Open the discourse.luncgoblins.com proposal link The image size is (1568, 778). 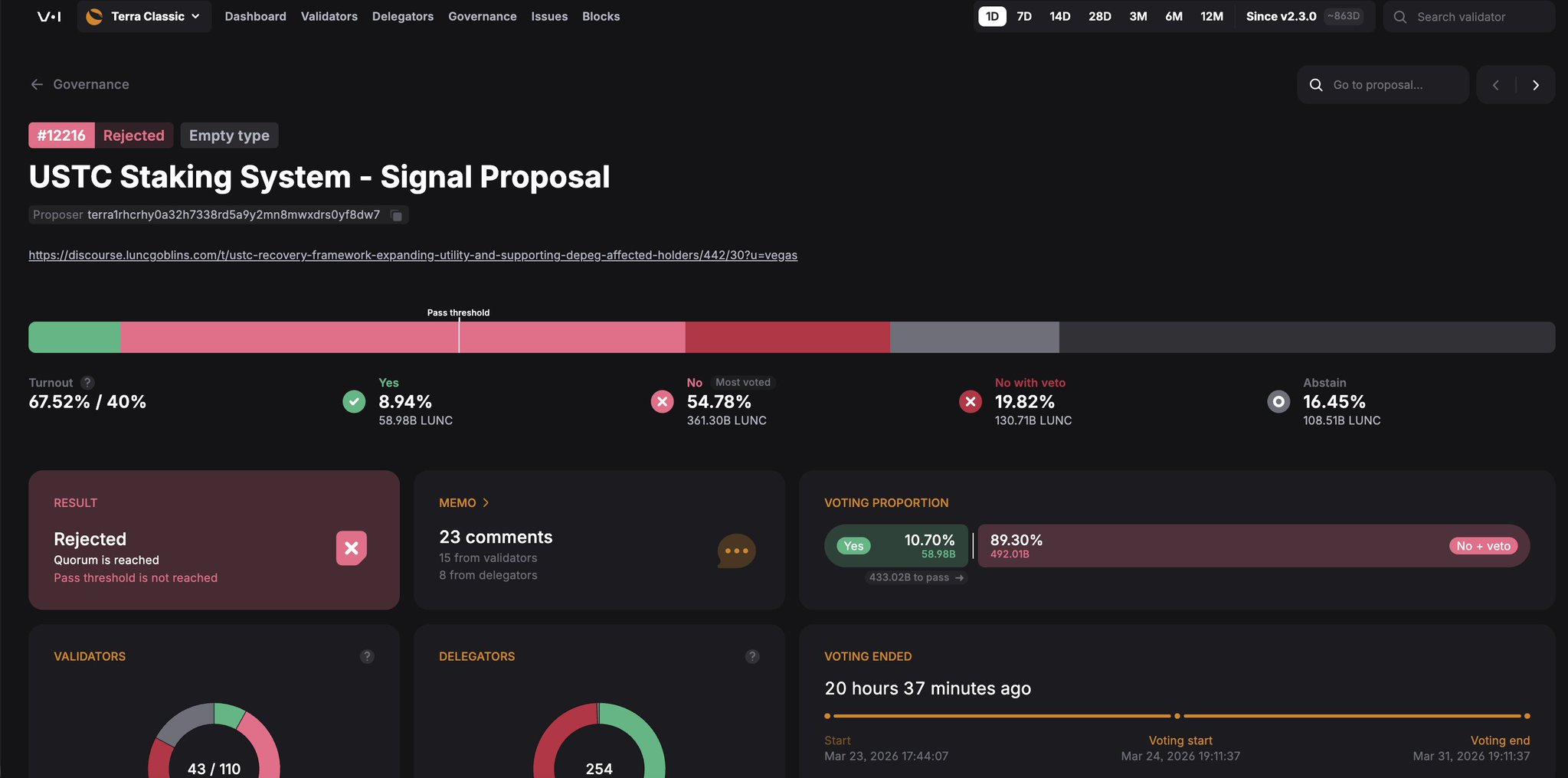click(x=413, y=255)
